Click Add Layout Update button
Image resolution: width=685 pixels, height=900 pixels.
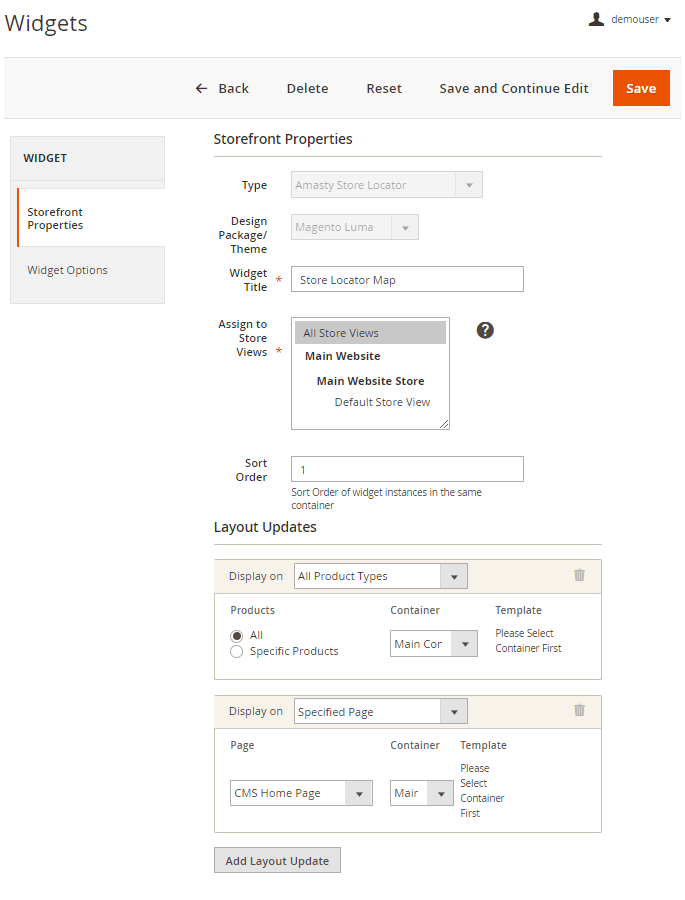point(277,861)
